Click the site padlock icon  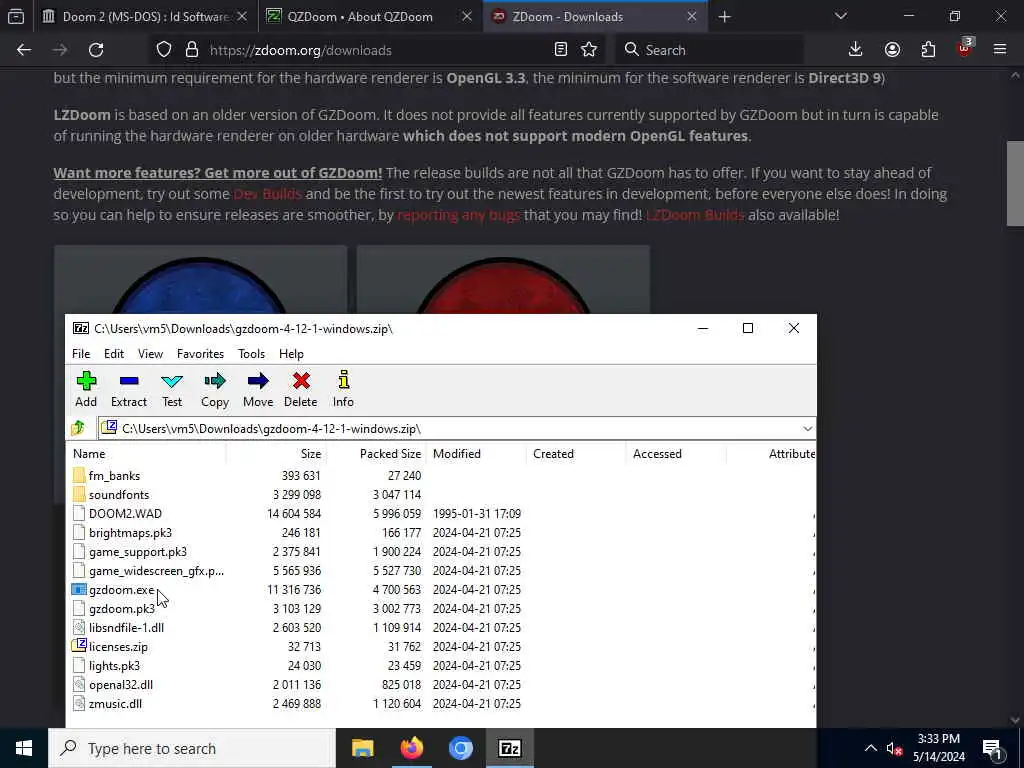(191, 50)
